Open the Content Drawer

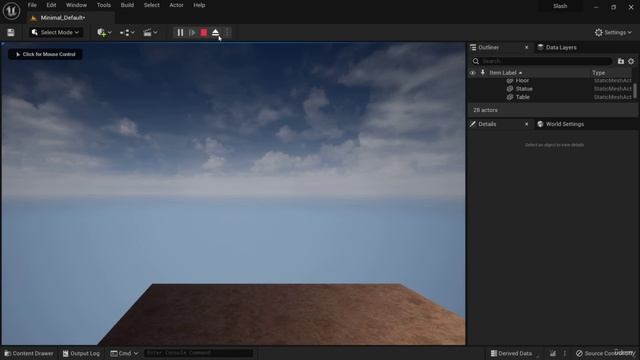pos(29,353)
